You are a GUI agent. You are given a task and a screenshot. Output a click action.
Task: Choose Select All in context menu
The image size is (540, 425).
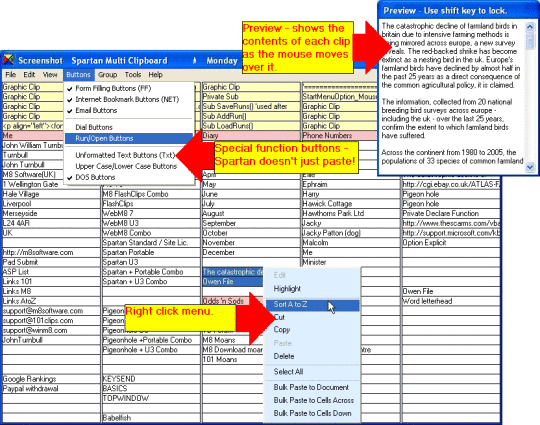[312, 372]
